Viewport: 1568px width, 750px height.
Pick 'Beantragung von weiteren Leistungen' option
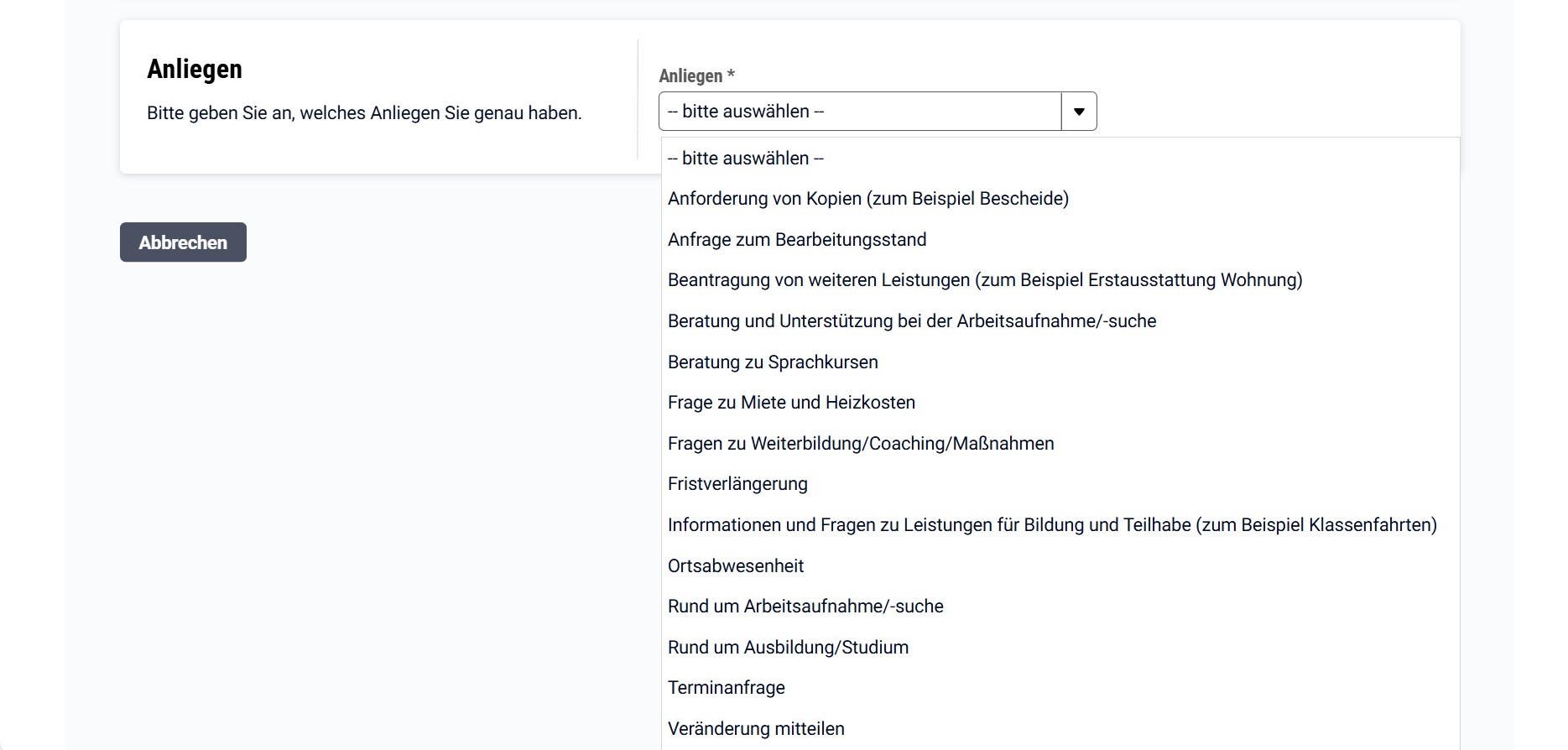tap(984, 280)
